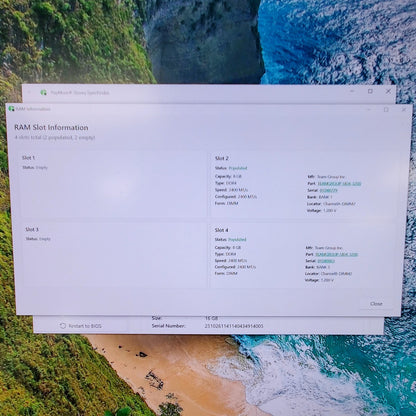Open Slot 2 part number link
The image size is (416, 416).
(x=339, y=184)
